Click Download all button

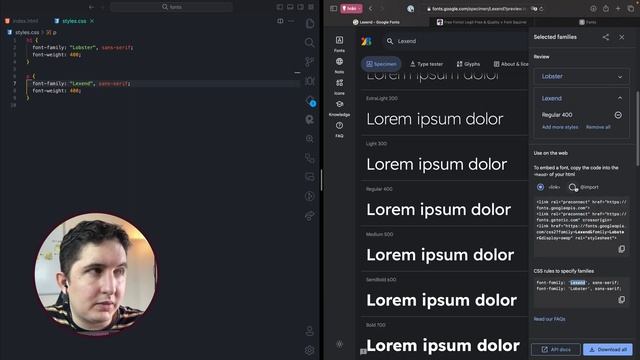tap(608, 349)
